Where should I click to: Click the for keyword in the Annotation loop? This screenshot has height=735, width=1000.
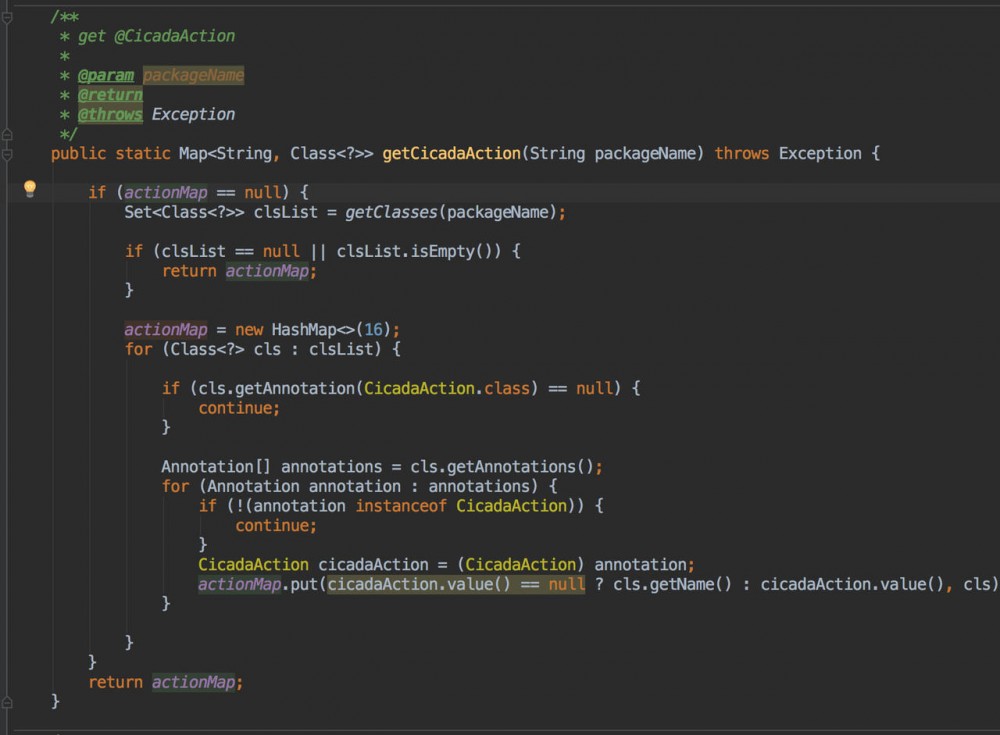(x=175, y=487)
